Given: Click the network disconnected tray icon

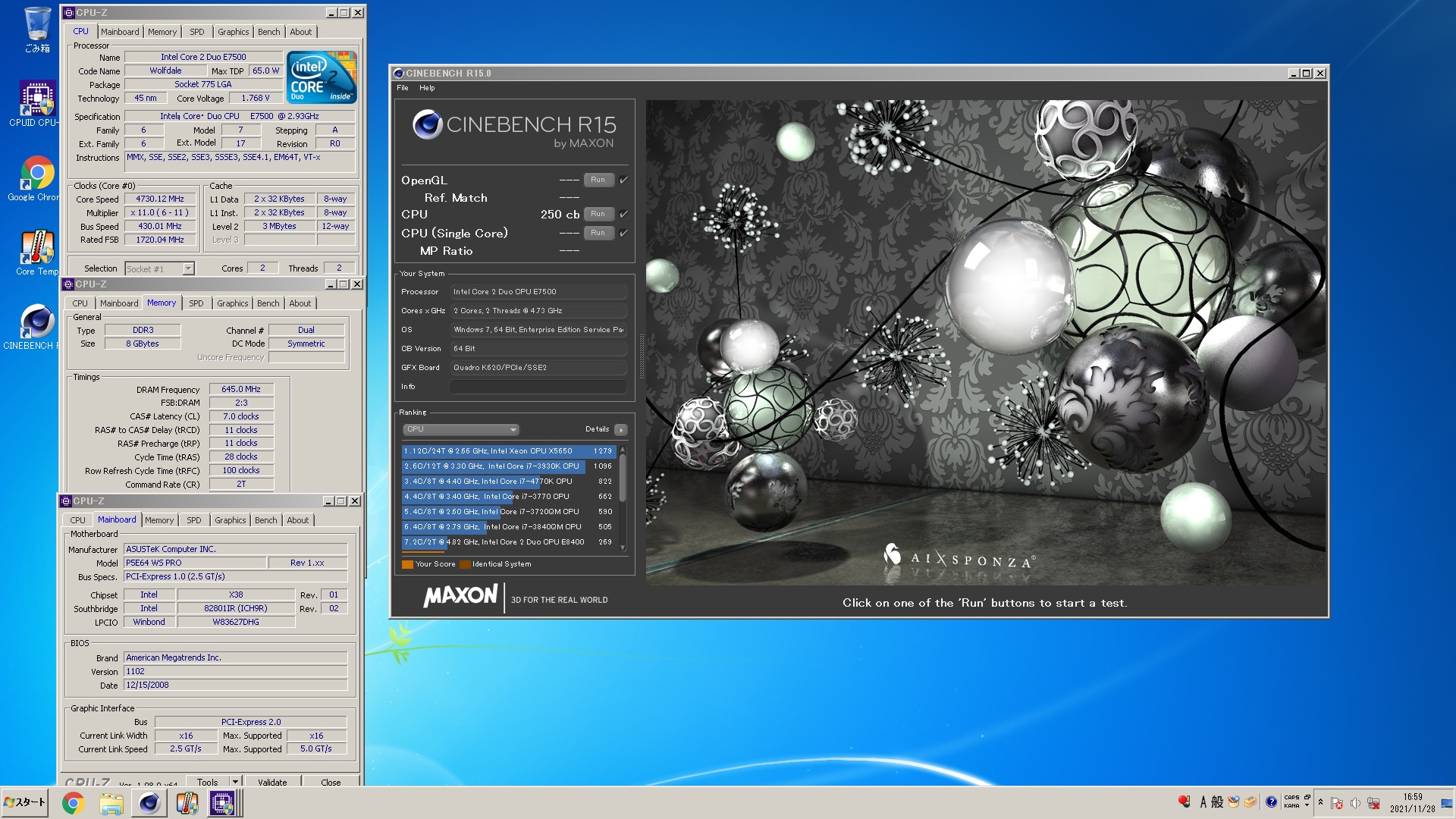Looking at the screenshot, I should [1373, 803].
